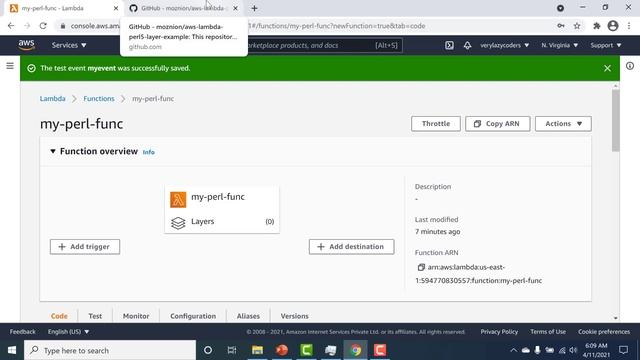The image size is (640, 360).
Task: Toggle the left navigation hamburger menu
Action: coord(10,66)
